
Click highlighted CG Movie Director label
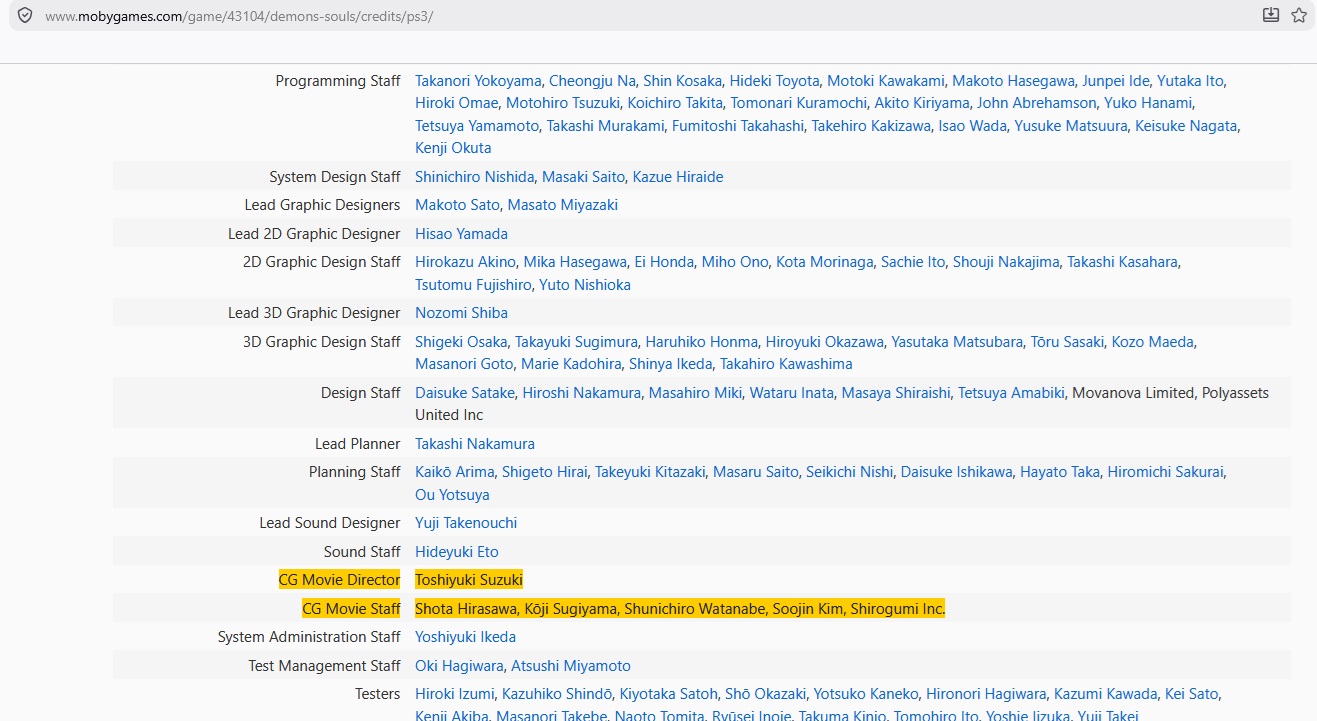tap(339, 580)
